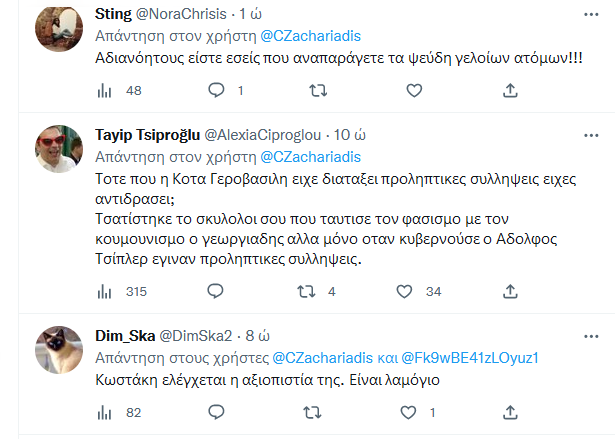Like Tayip Tsiproğlu's tweet

[405, 293]
